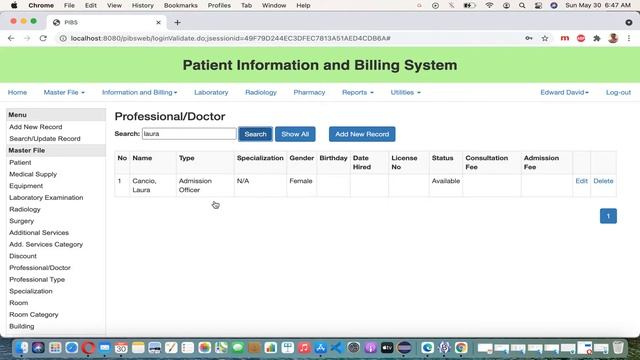The image size is (640, 360).
Task: Open the Edward David user dropdown
Action: coord(564,92)
